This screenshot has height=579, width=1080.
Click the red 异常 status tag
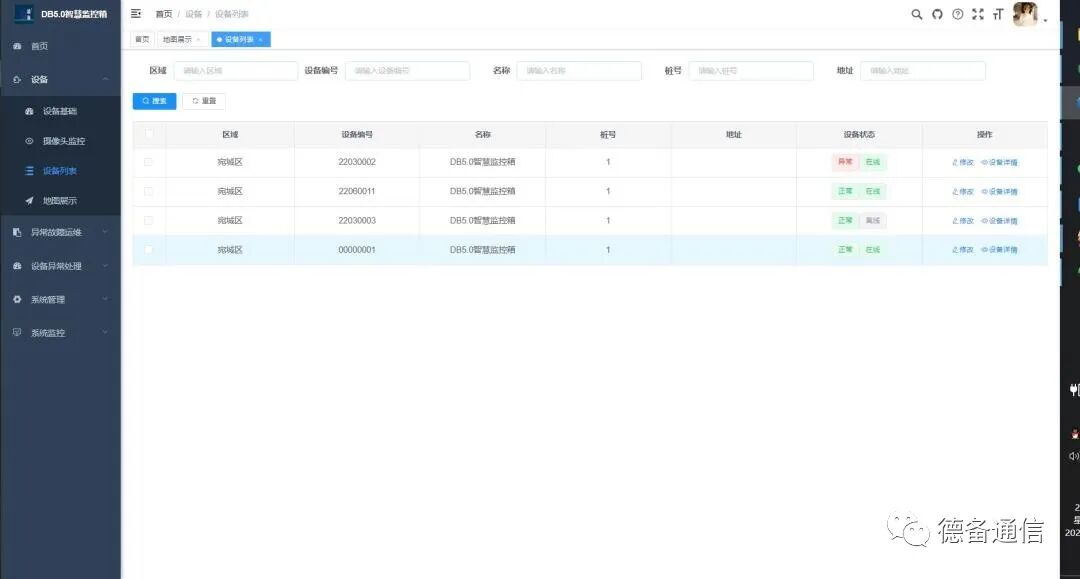[845, 162]
